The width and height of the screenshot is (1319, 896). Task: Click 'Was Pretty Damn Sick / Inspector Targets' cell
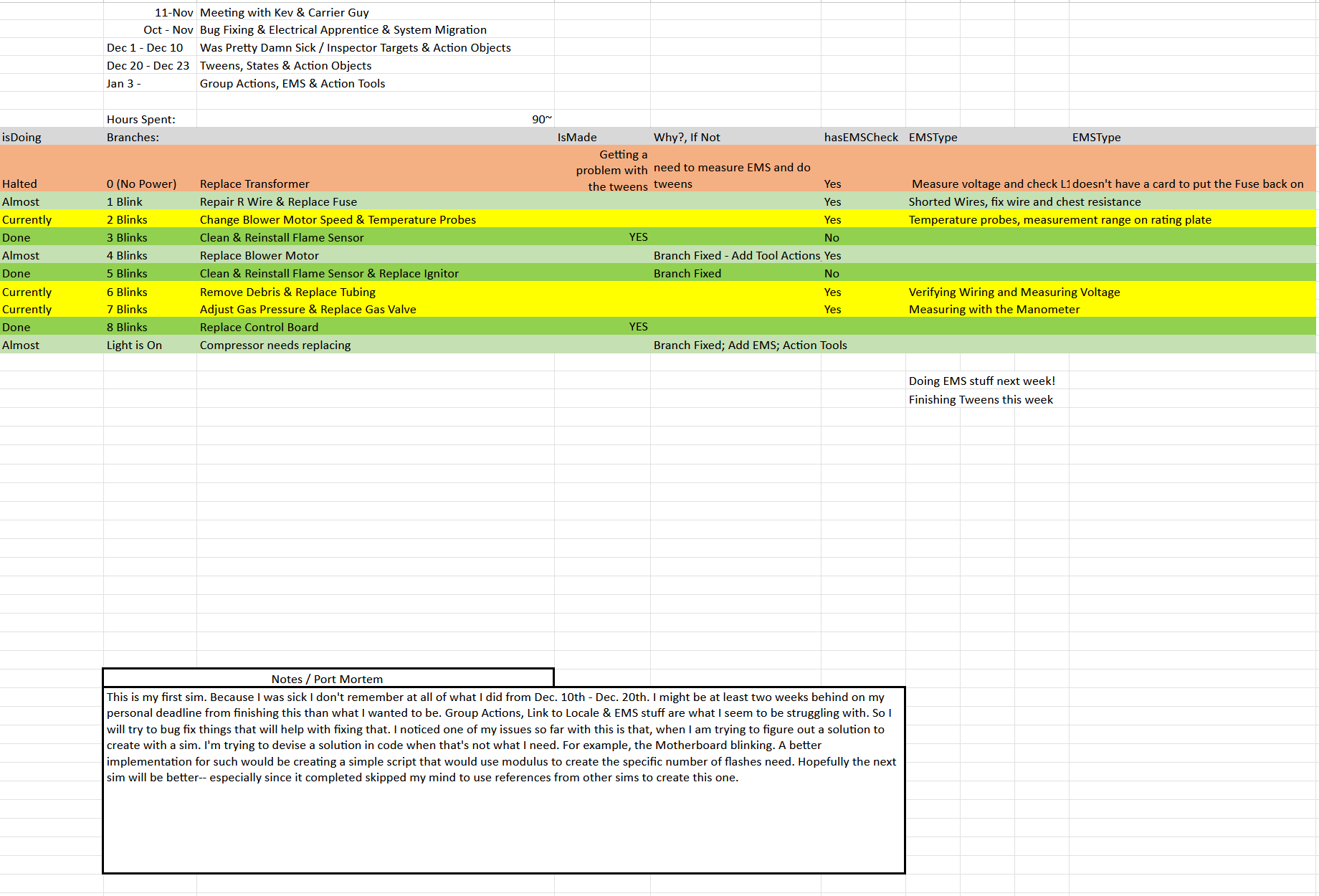375,47
